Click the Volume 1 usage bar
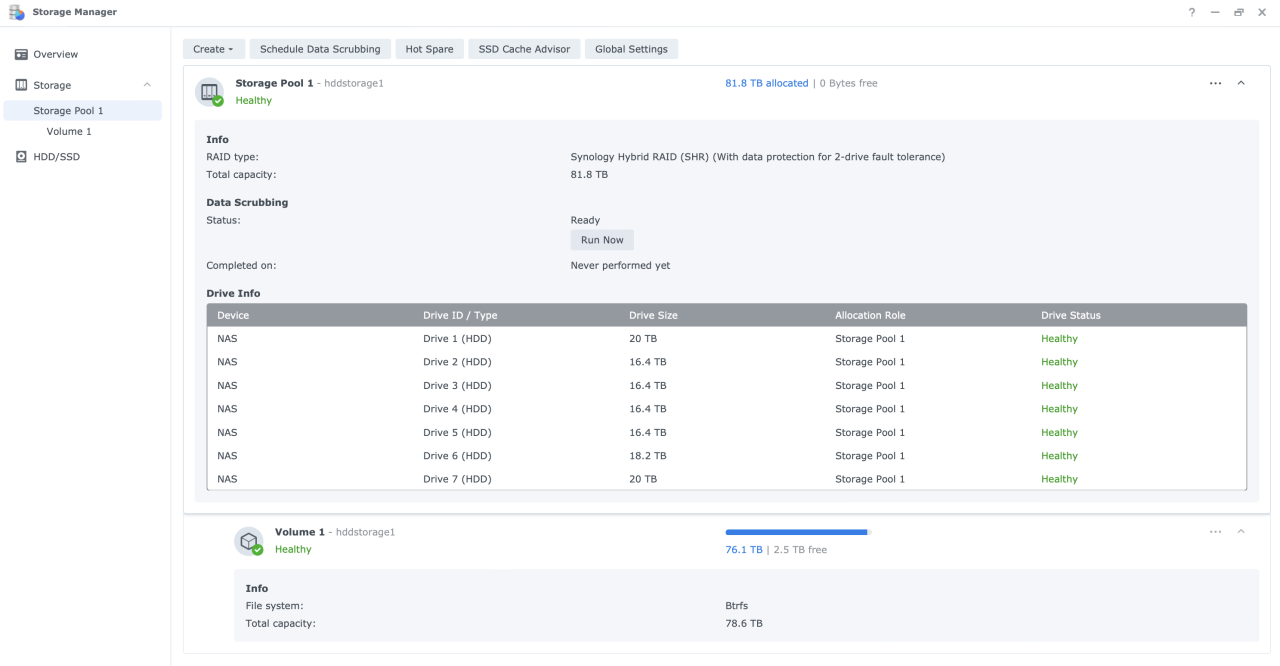The width and height of the screenshot is (1280, 666). click(x=798, y=532)
